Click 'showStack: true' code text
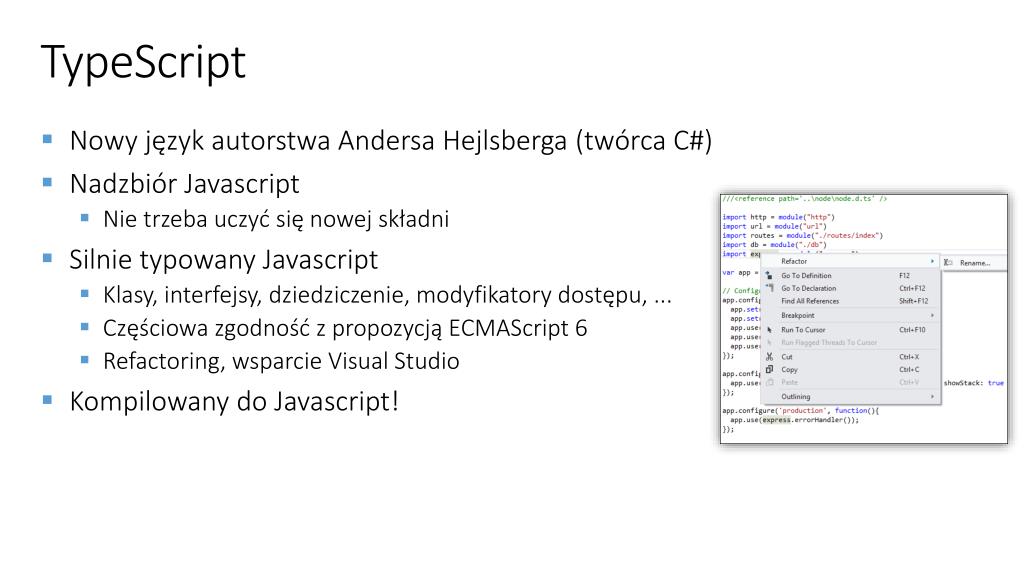This screenshot has width=1024, height=576. (x=973, y=383)
